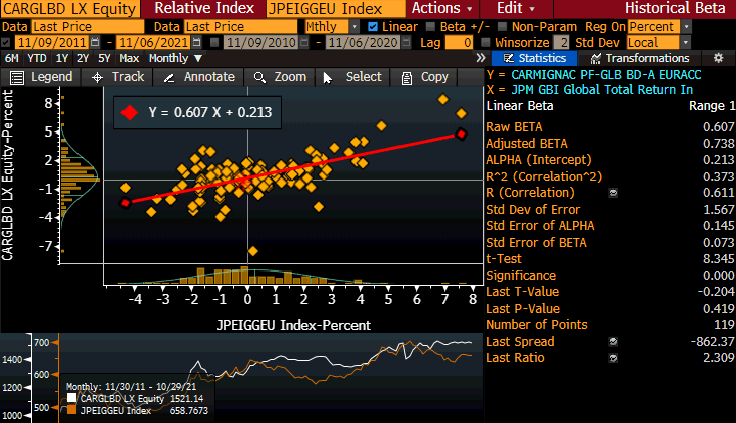Viewport: 736px width, 423px height.
Task: Click the Historical Beta title
Action: click(x=675, y=8)
